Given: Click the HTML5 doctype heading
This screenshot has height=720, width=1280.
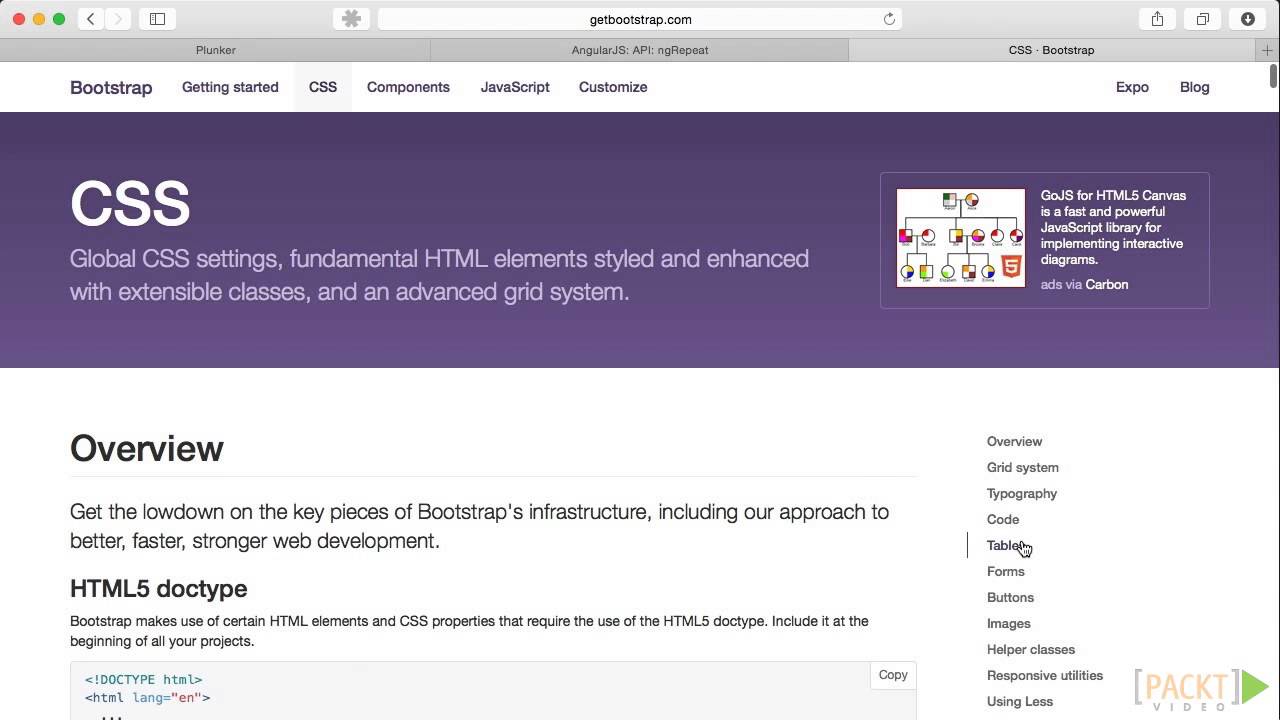Looking at the screenshot, I should click(x=158, y=588).
